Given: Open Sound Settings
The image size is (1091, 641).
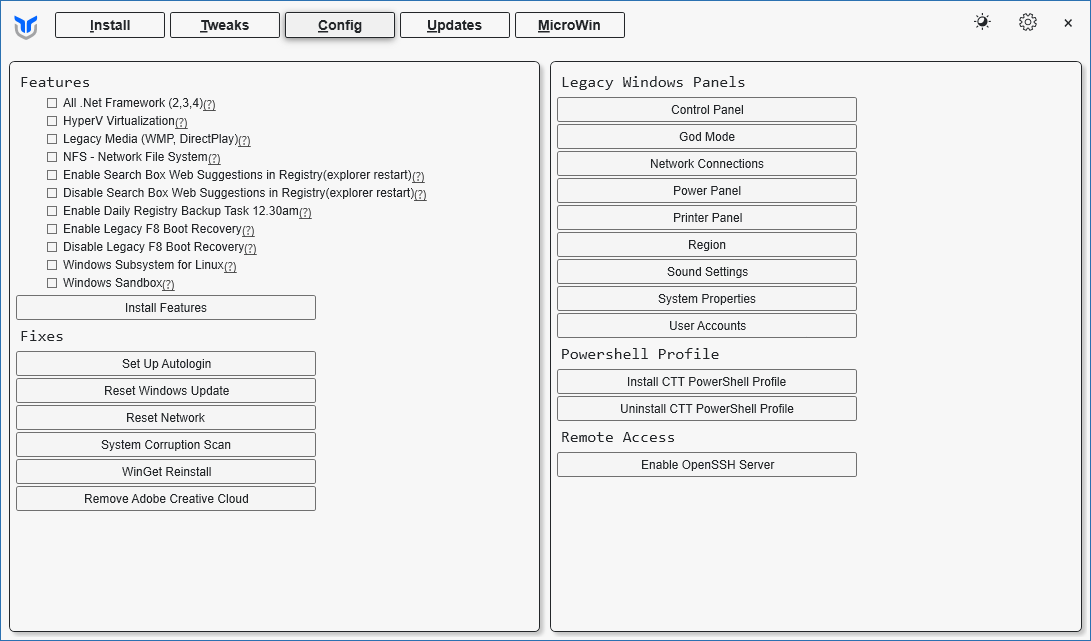Looking at the screenshot, I should point(707,271).
